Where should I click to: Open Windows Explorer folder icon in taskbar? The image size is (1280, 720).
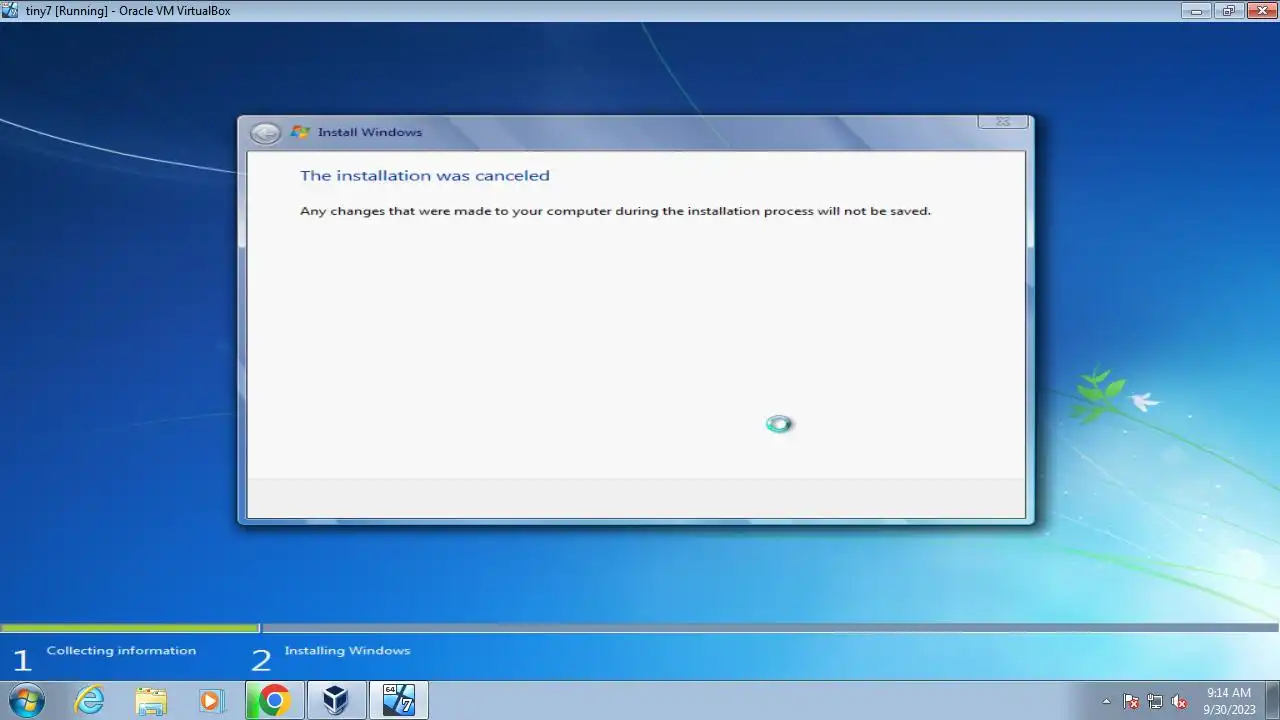150,700
